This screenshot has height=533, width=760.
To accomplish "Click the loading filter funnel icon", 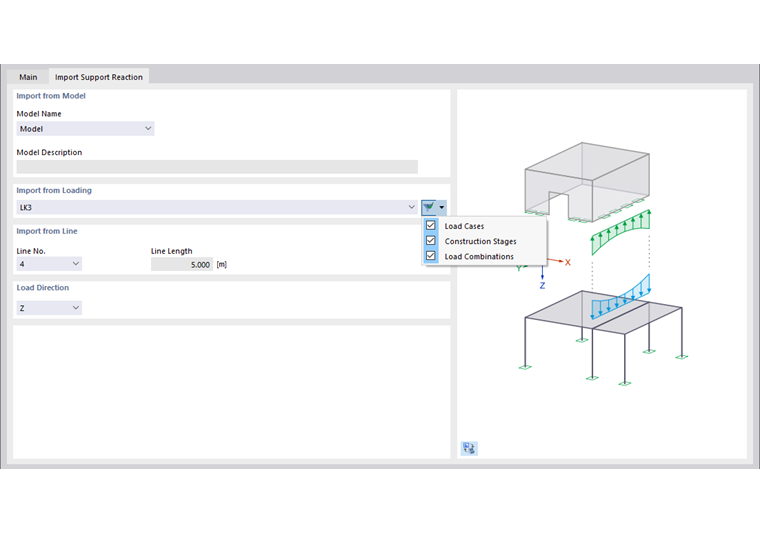I will point(428,207).
